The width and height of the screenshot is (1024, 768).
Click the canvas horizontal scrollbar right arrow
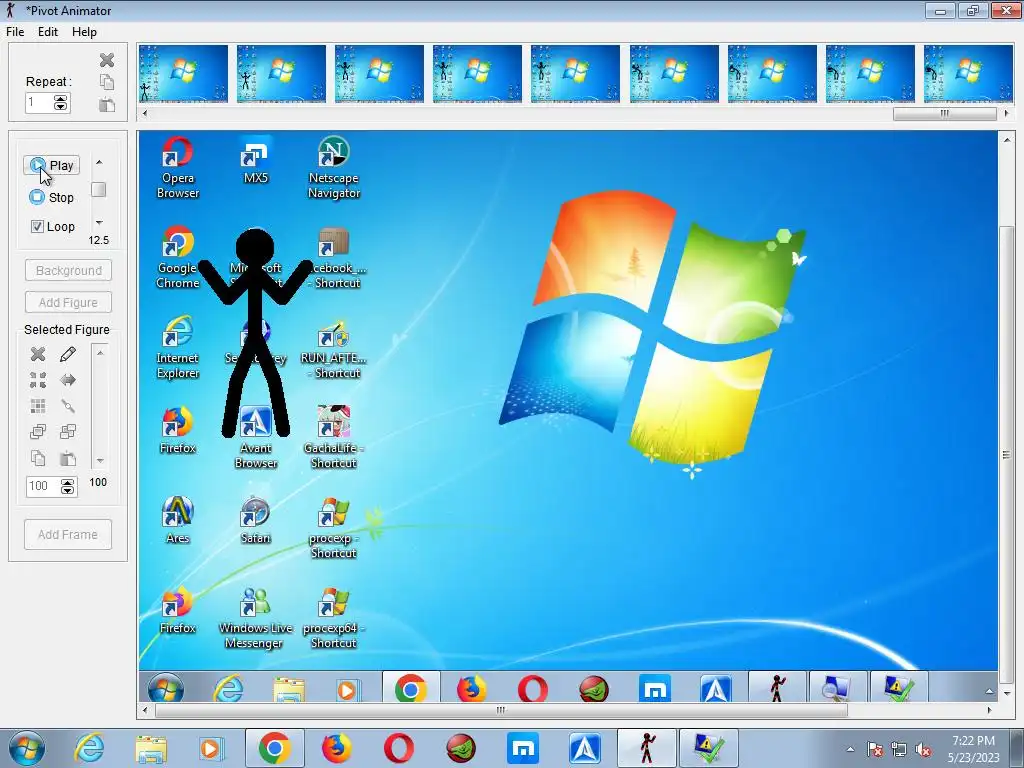click(989, 710)
